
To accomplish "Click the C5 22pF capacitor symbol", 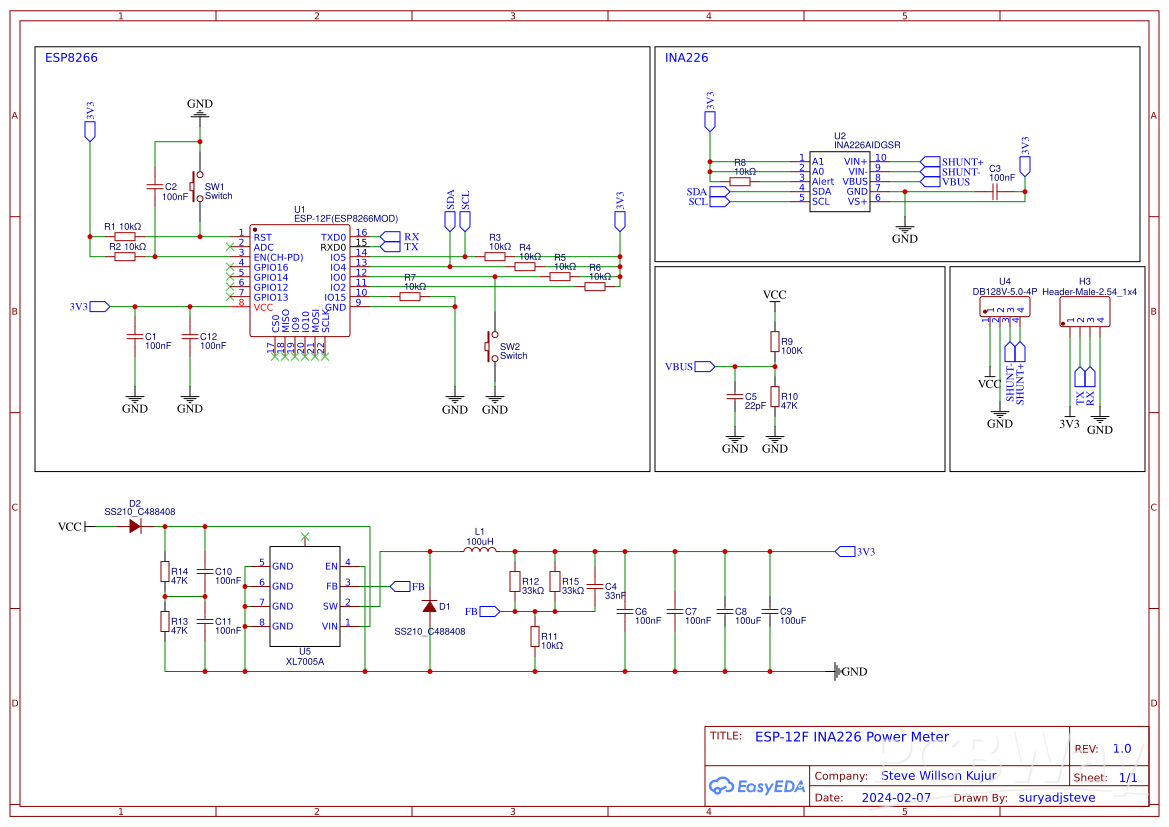I will coord(735,397).
